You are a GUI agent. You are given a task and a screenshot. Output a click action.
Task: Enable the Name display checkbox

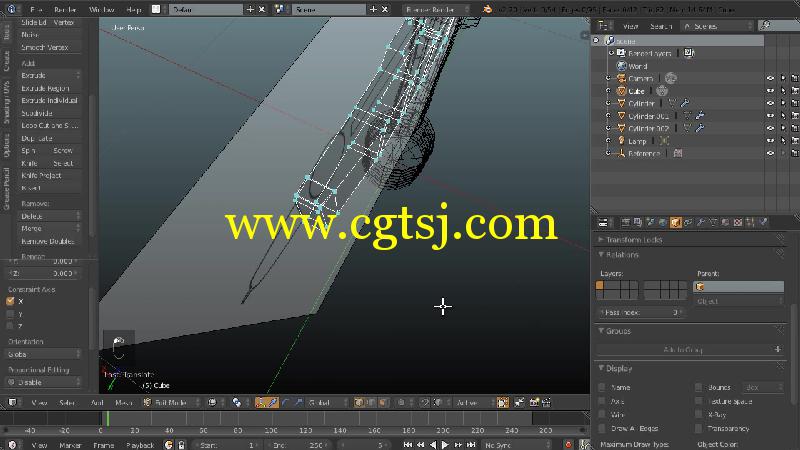(602, 387)
